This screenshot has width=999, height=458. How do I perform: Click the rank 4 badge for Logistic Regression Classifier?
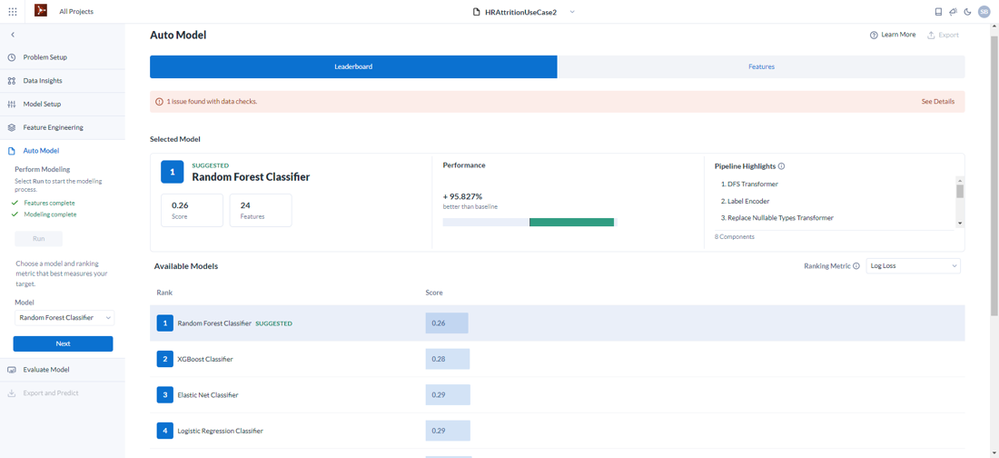165,431
